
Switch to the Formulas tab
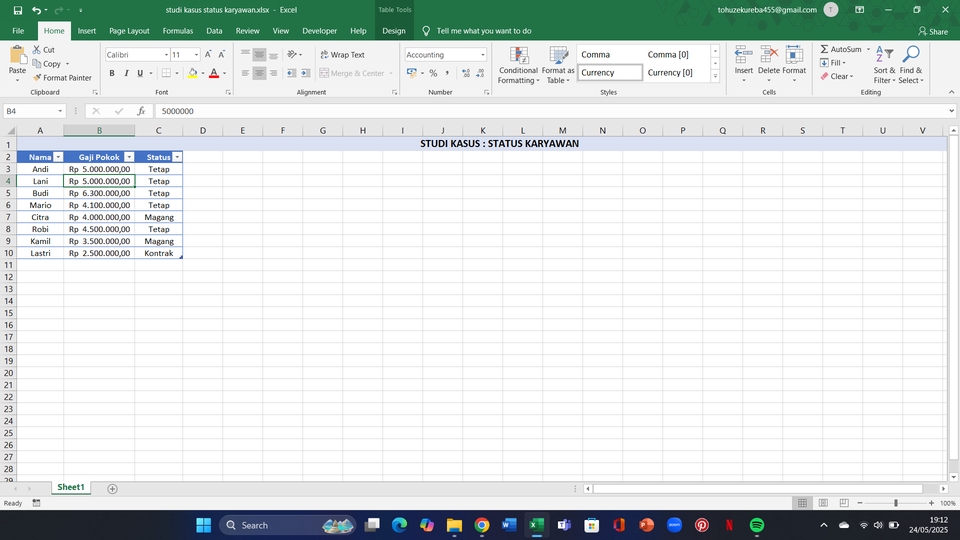(178, 31)
